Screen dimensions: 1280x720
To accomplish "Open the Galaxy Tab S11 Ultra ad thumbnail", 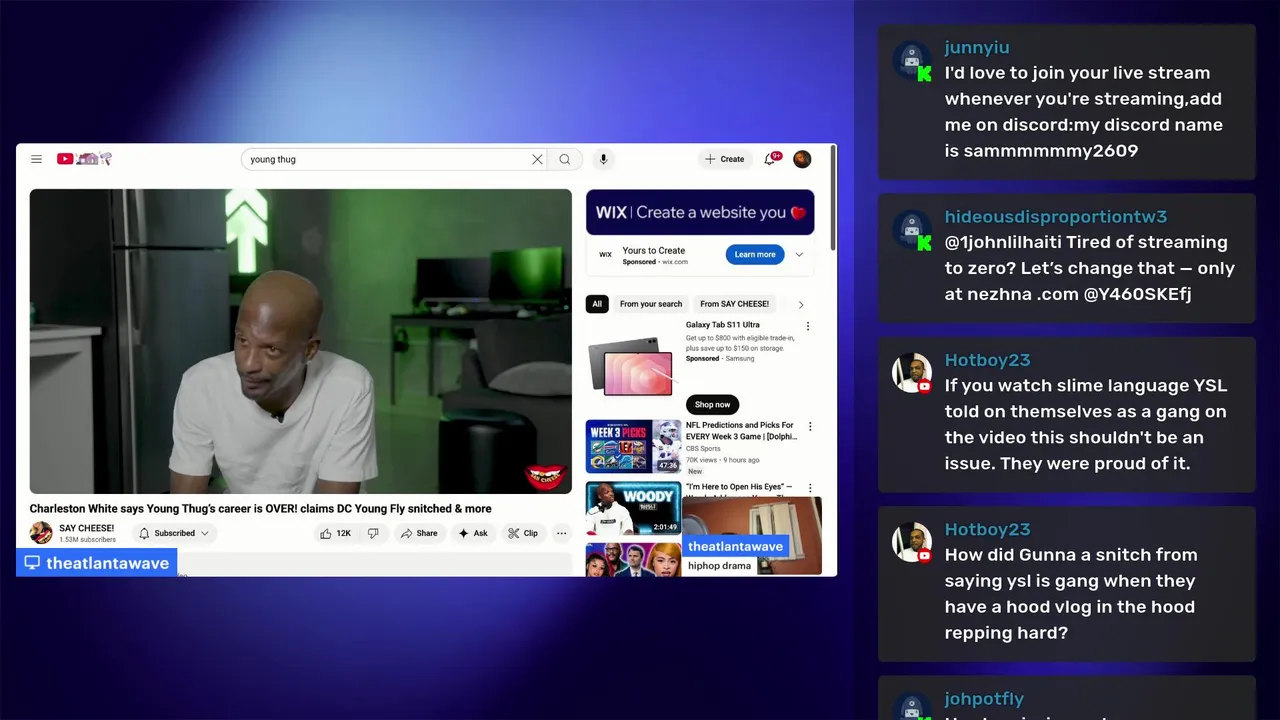I will pos(633,367).
